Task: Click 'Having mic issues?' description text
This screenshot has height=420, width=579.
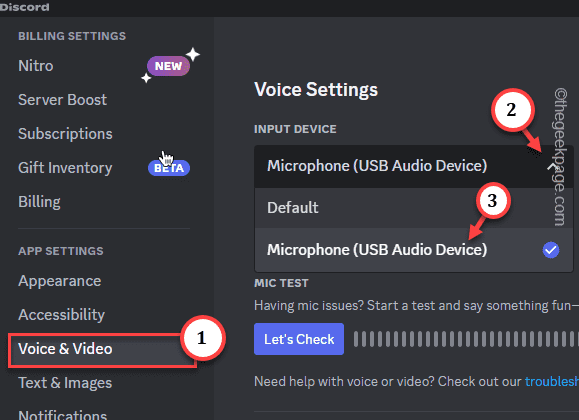Action: [416, 306]
